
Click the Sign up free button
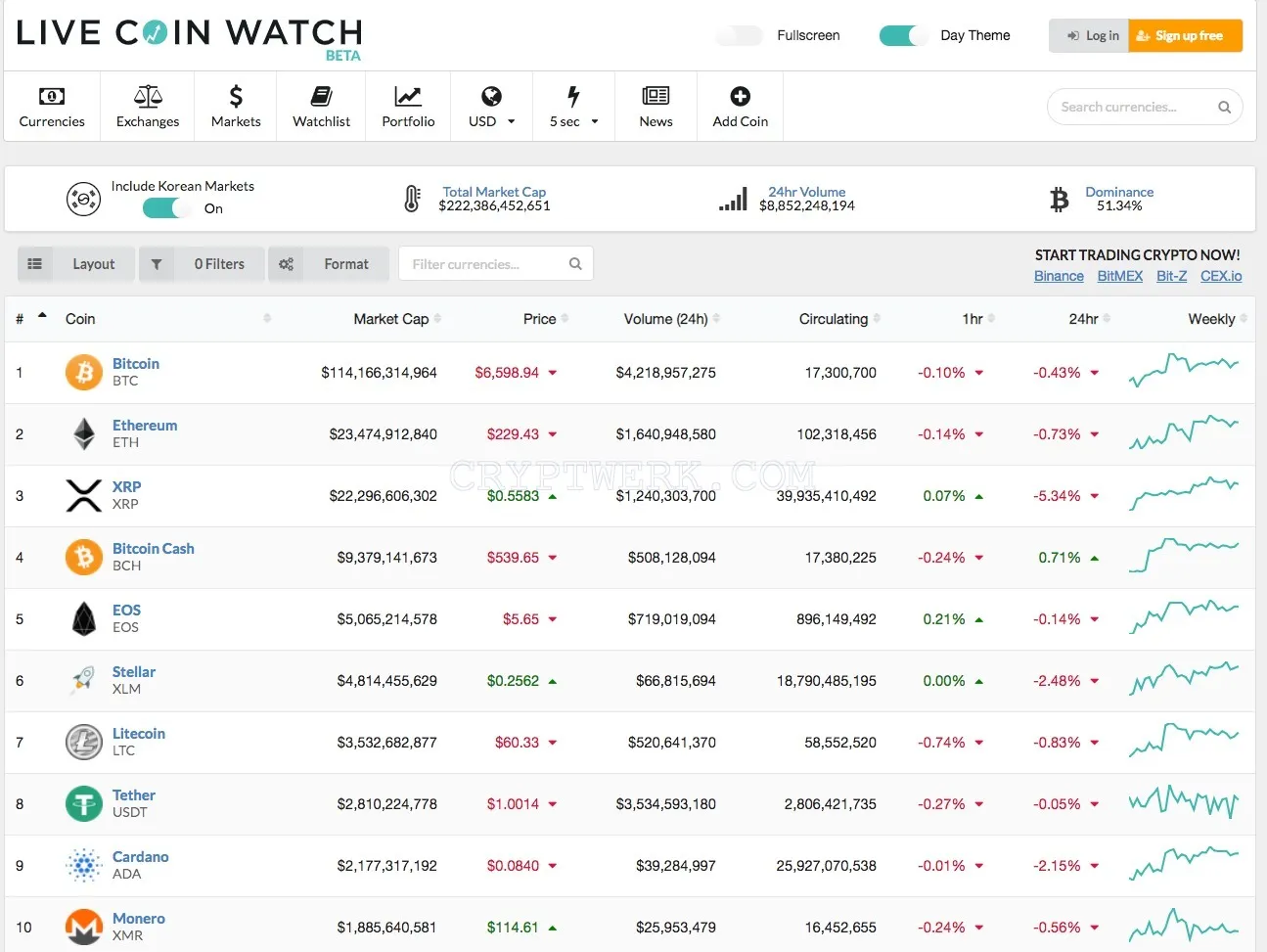1186,36
